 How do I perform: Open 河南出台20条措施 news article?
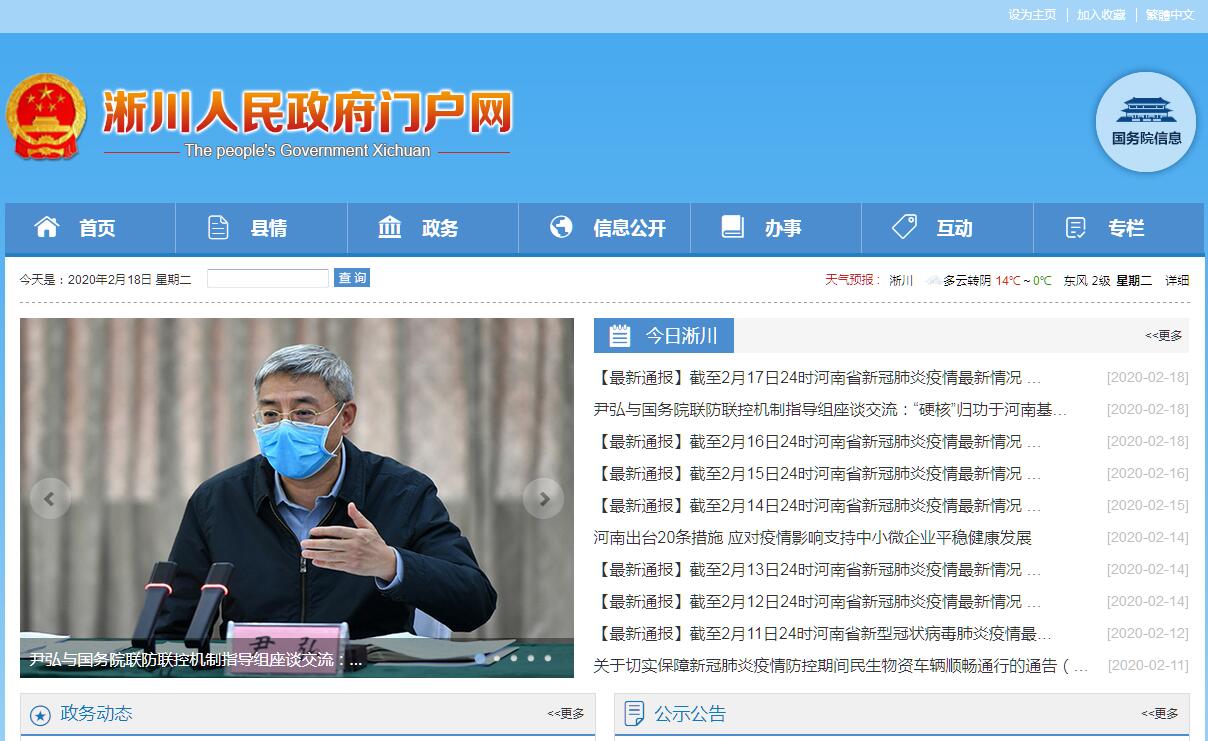point(812,538)
